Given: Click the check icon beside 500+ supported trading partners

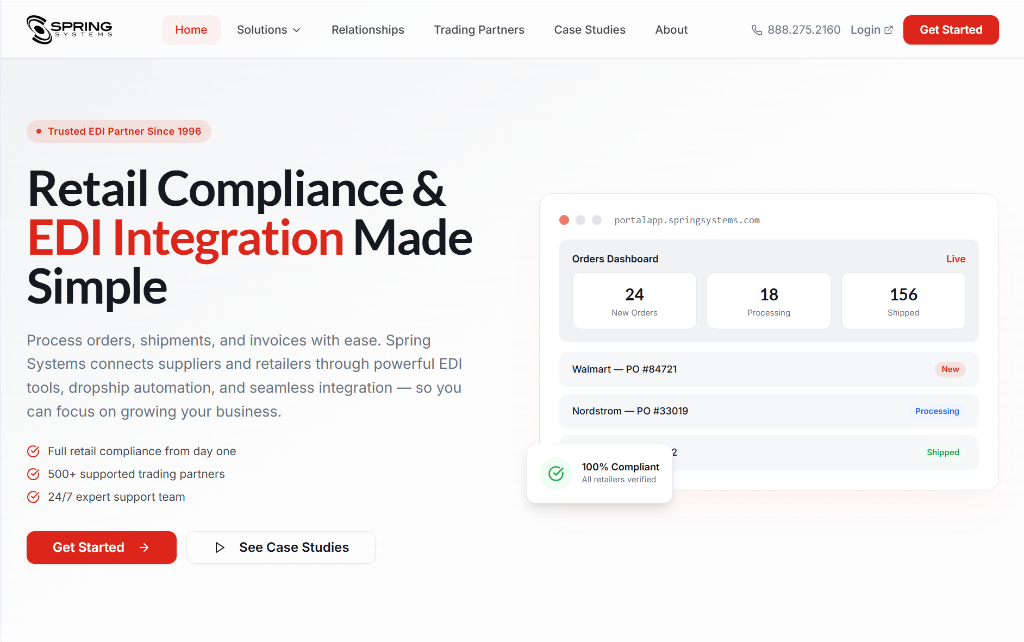Looking at the screenshot, I should pyautogui.click(x=33, y=474).
